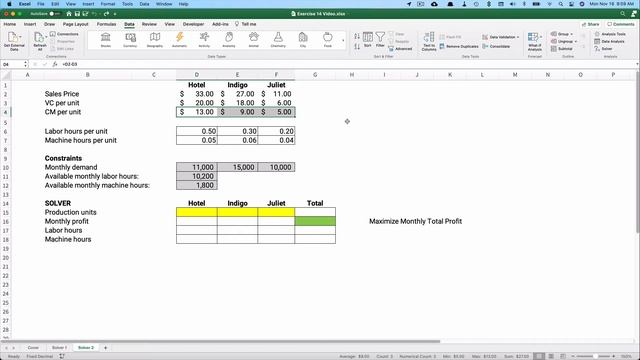The width and height of the screenshot is (640, 360).
Task: Select the Automatic data type
Action: click(x=180, y=40)
